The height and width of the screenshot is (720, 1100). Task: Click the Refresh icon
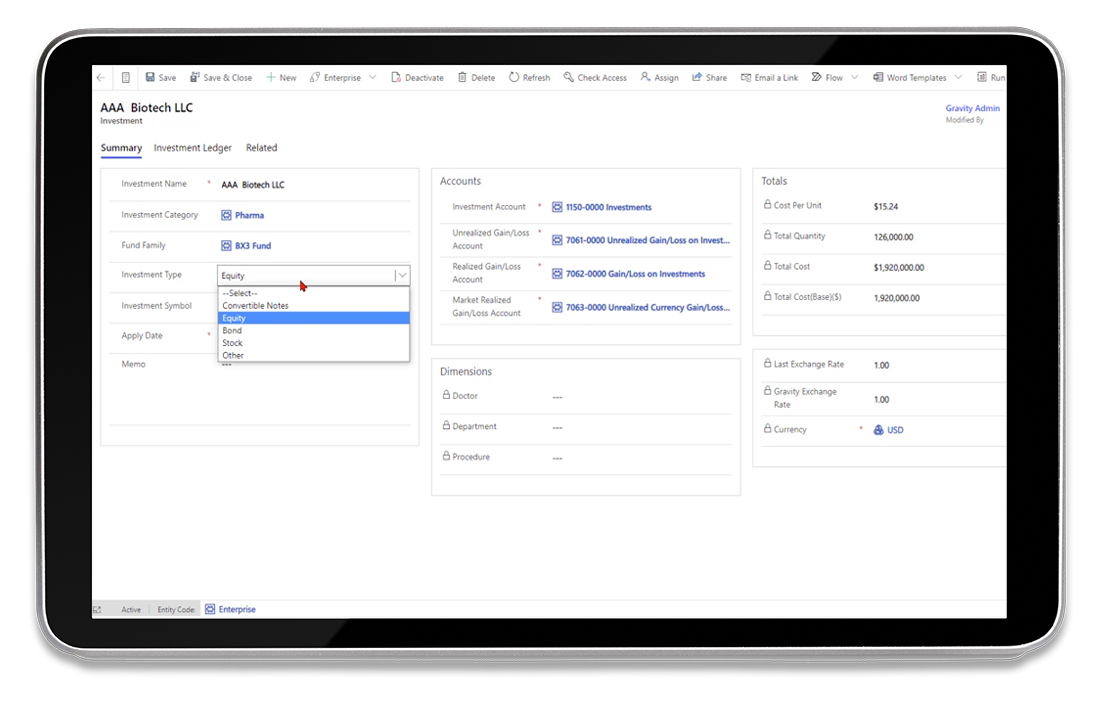pyautogui.click(x=514, y=77)
